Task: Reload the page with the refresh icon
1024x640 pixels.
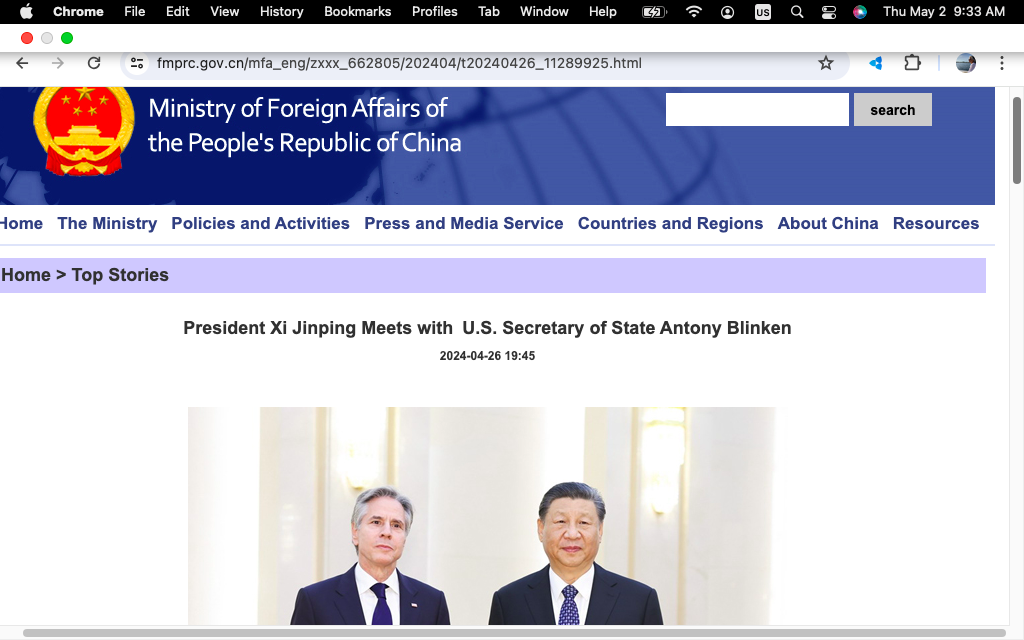Action: pyautogui.click(x=94, y=63)
